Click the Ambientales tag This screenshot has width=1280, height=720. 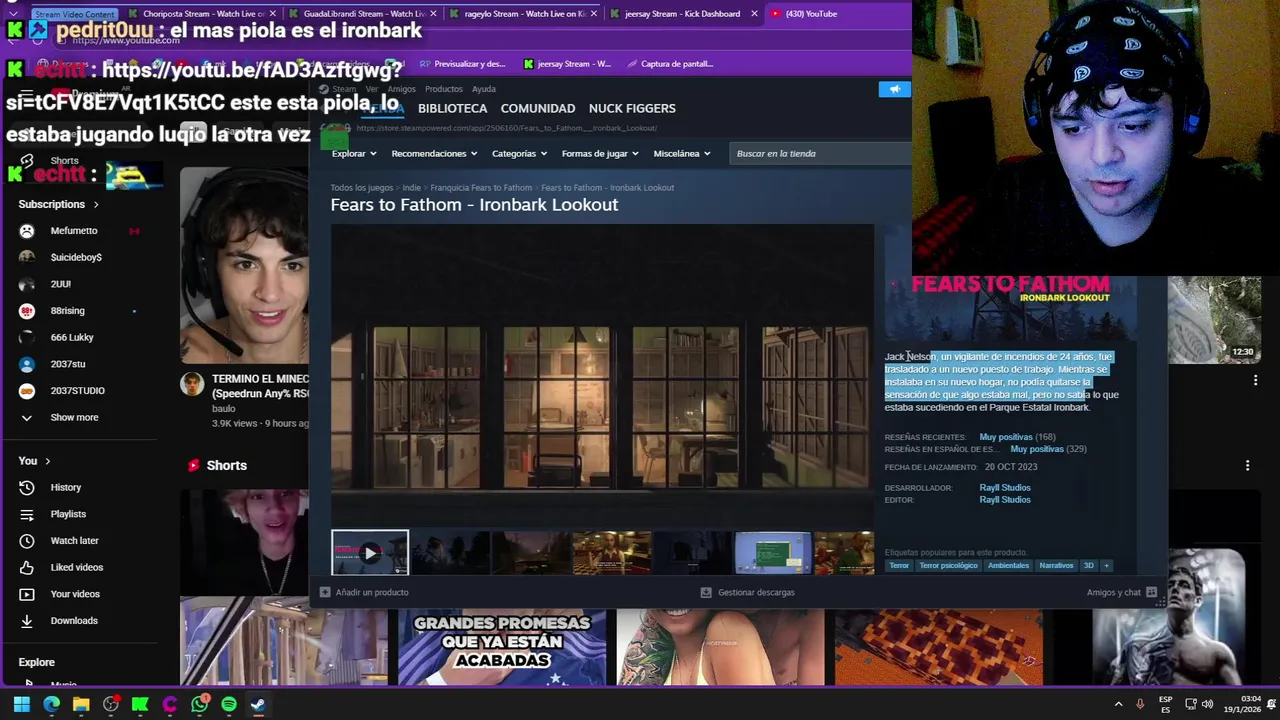point(1008,565)
